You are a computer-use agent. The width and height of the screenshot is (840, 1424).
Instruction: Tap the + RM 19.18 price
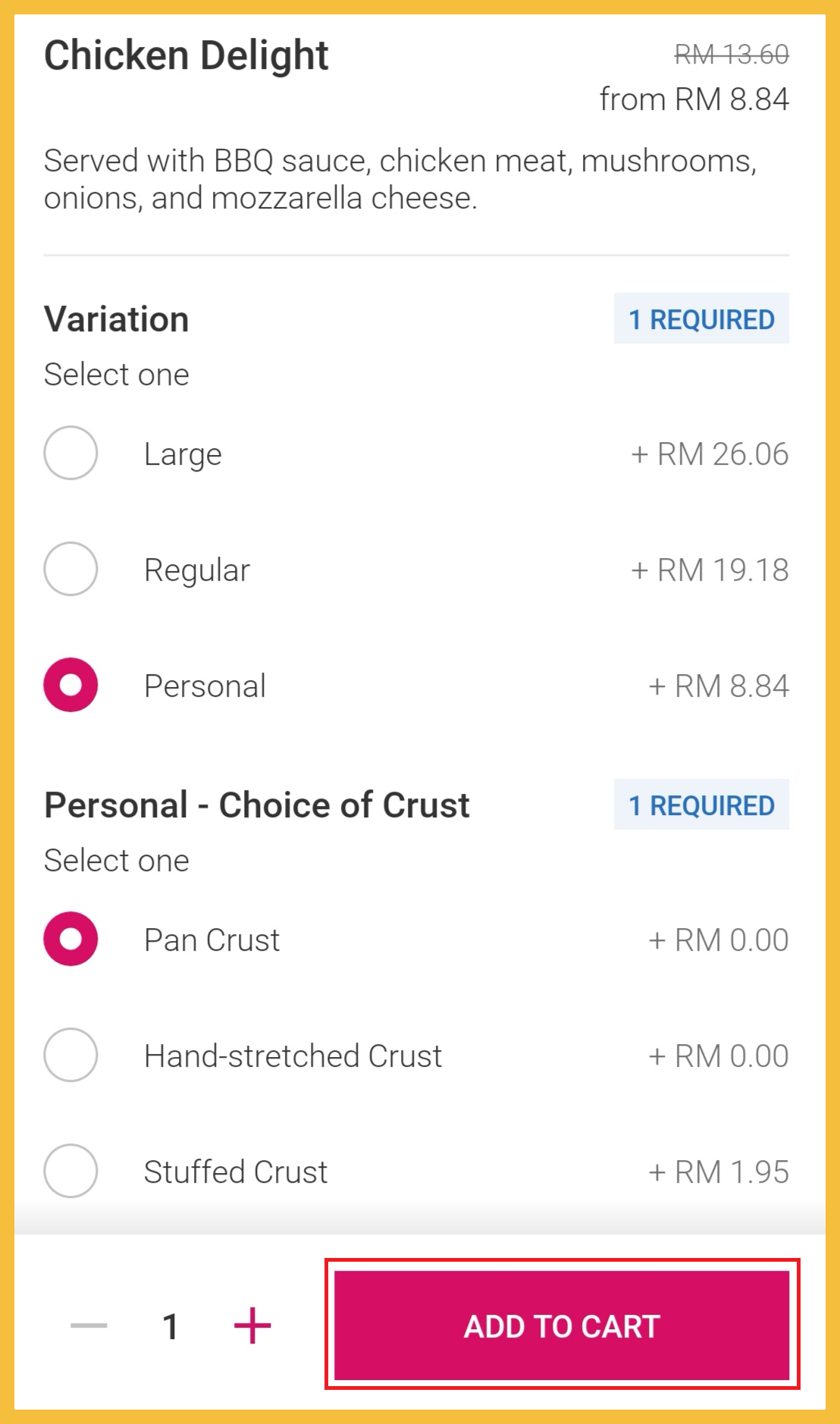[710, 570]
